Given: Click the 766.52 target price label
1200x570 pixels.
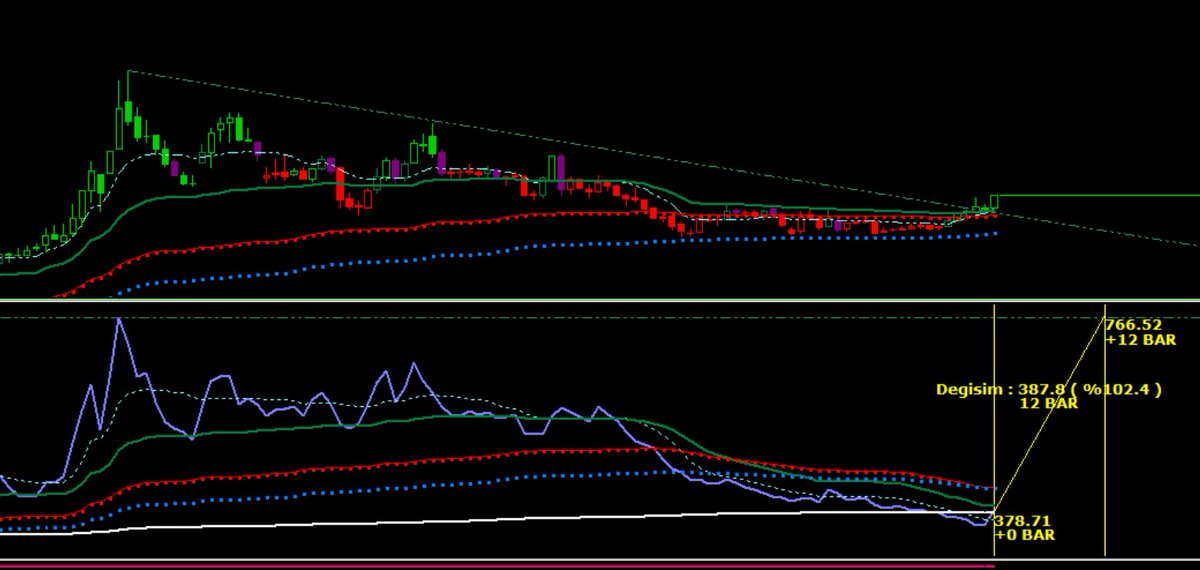Looking at the screenshot, I should pyautogui.click(x=1133, y=325).
